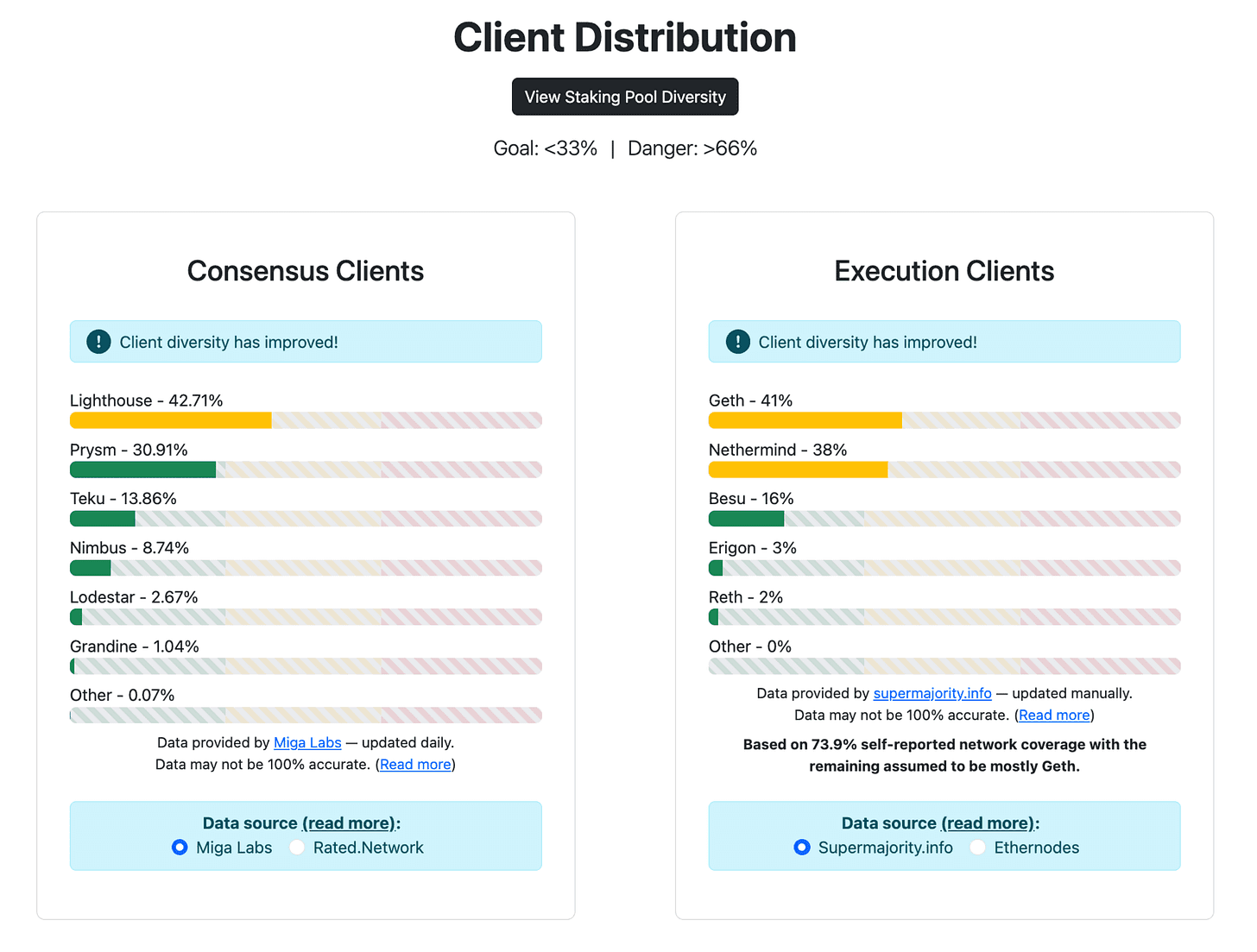Click the Client Distribution page heading

(x=625, y=38)
